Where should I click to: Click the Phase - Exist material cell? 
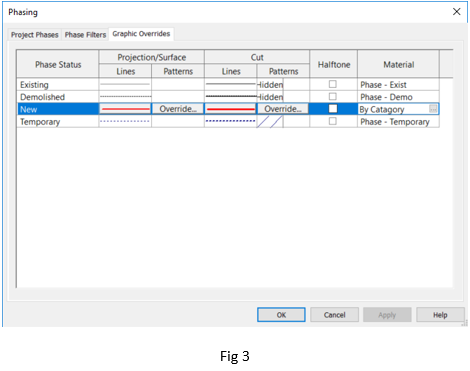(x=398, y=84)
